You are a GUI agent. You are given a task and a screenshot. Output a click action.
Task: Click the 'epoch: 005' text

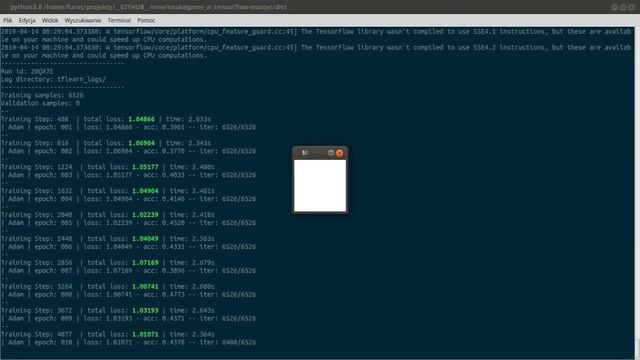[x=53, y=223]
